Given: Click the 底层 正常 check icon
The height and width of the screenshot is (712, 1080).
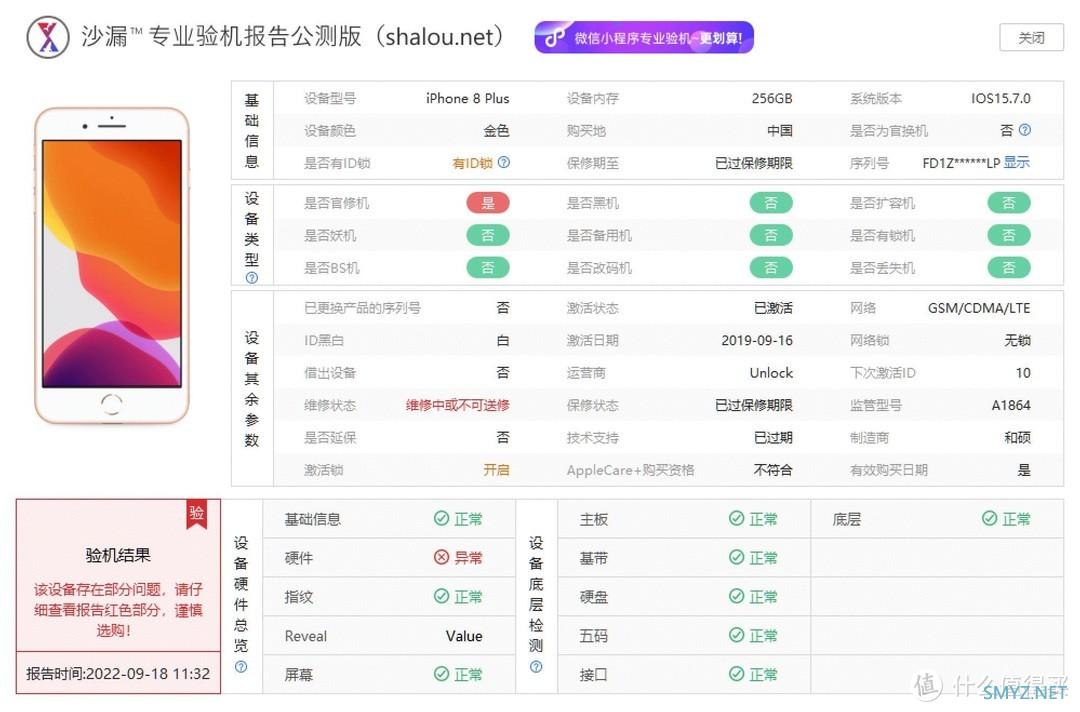Looking at the screenshot, I should point(989,519).
